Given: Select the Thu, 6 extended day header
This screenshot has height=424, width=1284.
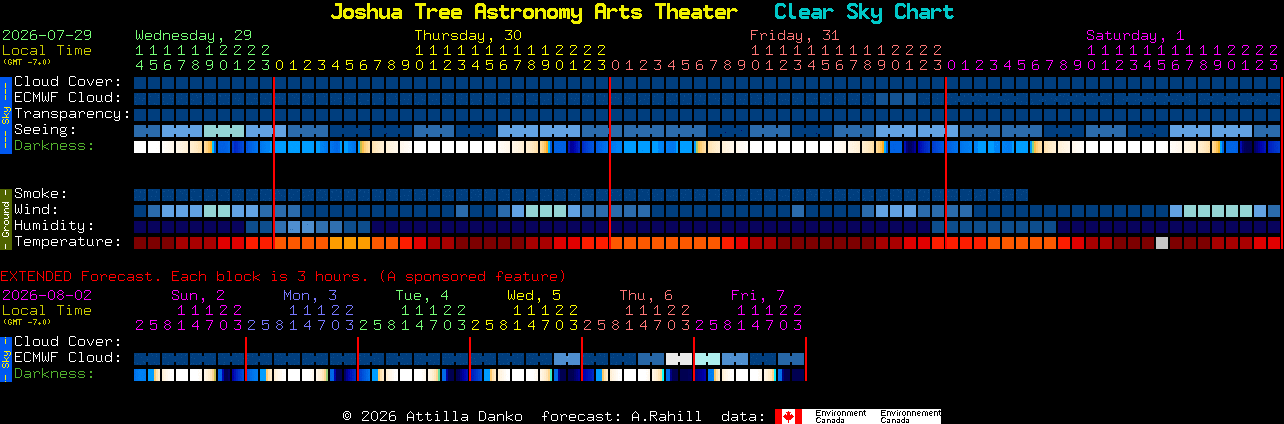Looking at the screenshot, I should click(646, 295).
